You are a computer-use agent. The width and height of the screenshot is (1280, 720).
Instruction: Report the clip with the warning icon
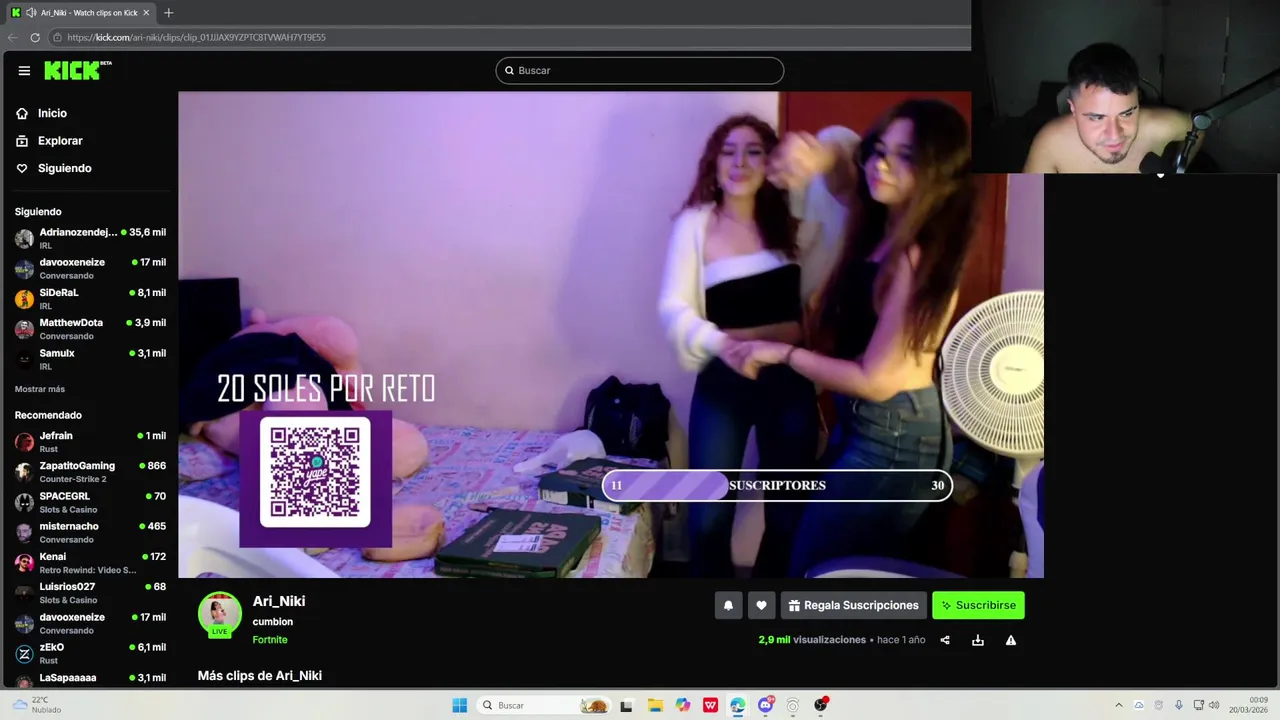[x=1011, y=640]
